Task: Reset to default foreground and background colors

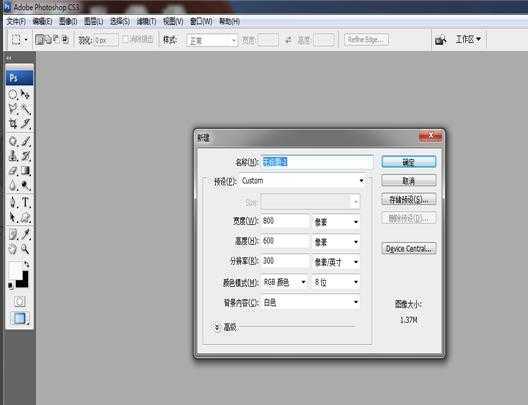Action: (10, 286)
